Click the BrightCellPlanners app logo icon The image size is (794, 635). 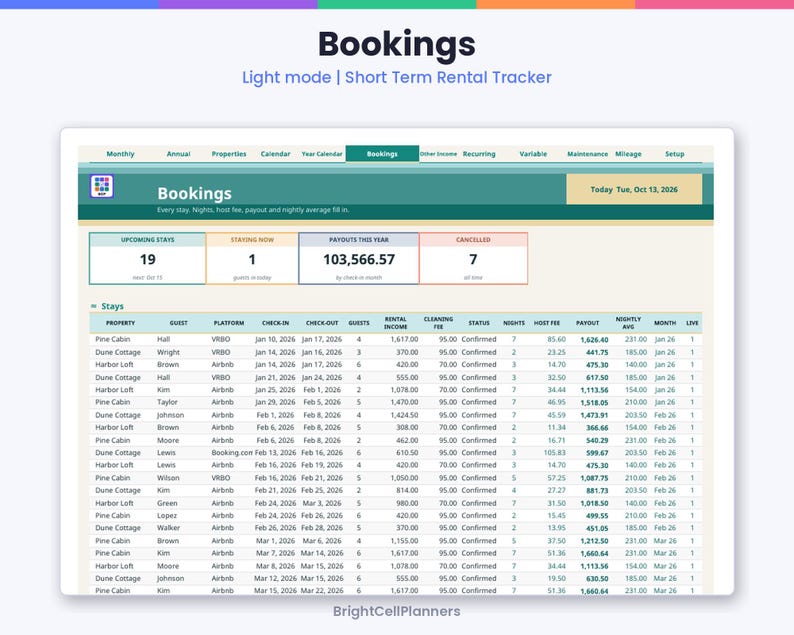pos(102,186)
